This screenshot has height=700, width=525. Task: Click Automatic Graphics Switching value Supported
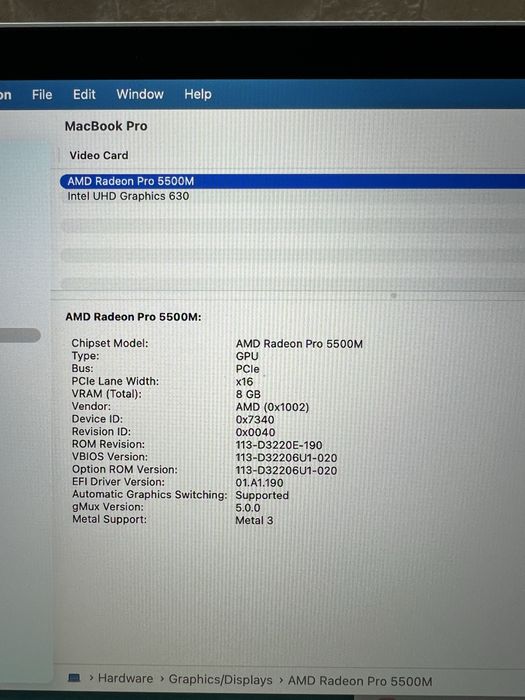point(262,496)
